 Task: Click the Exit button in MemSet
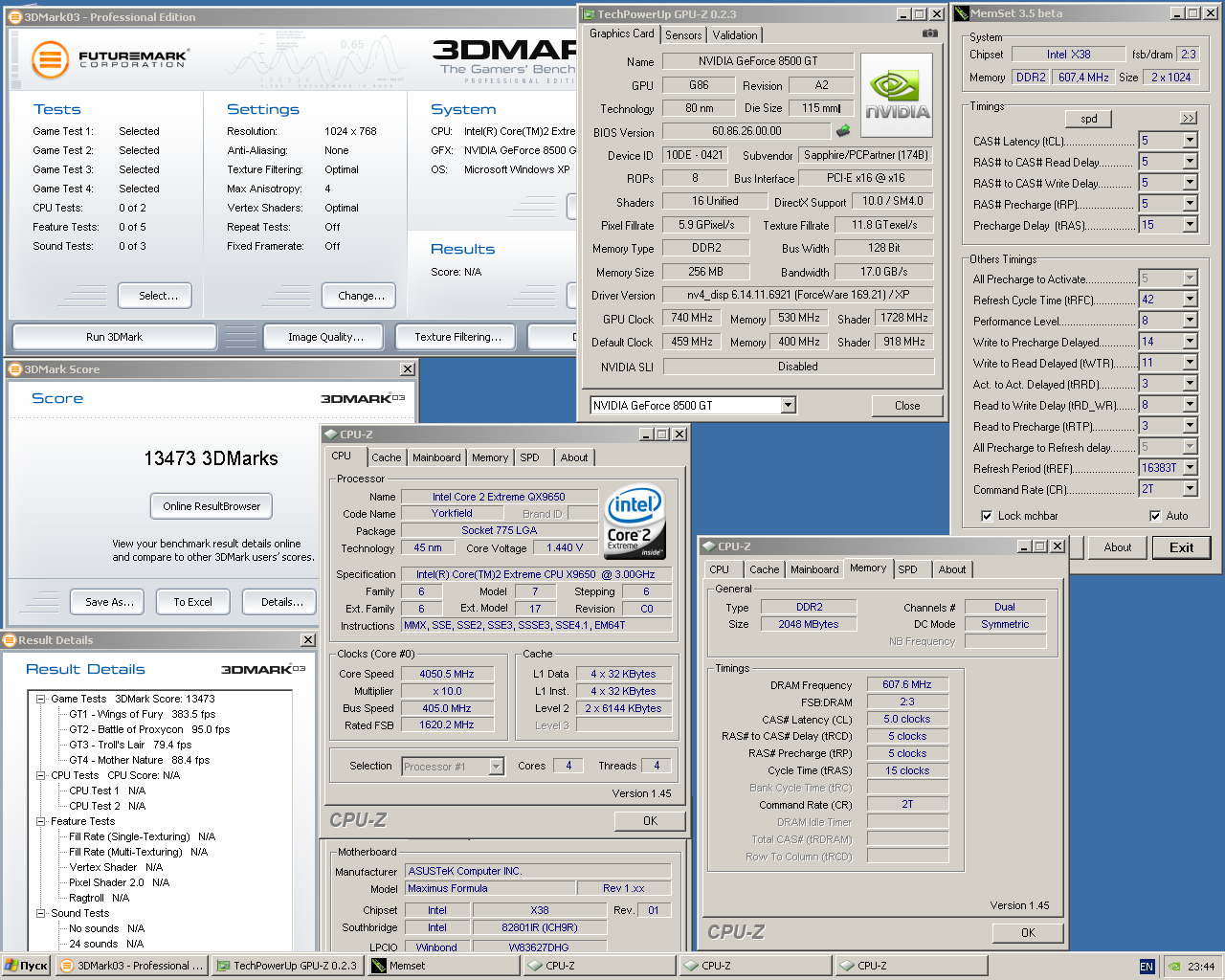tap(1181, 547)
